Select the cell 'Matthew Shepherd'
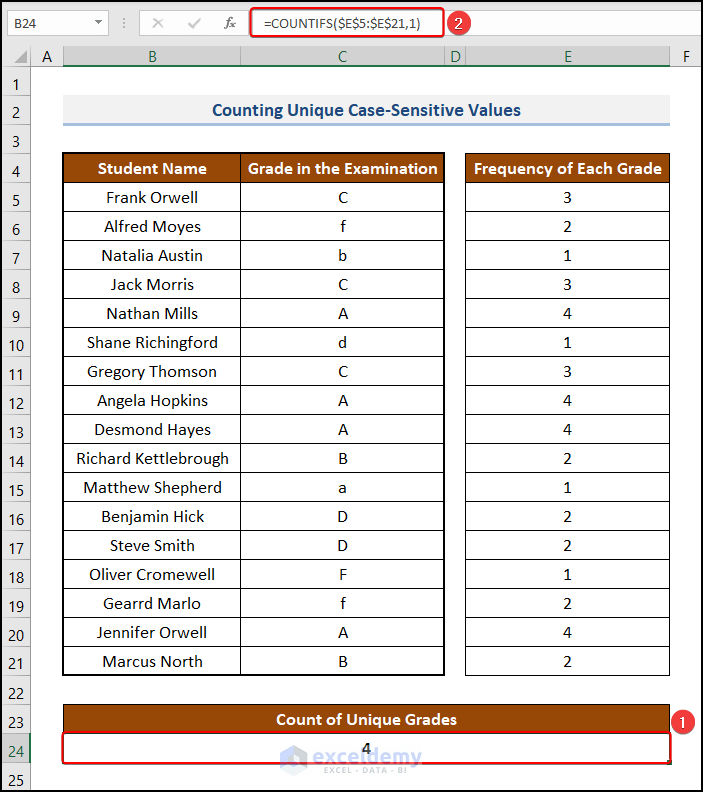703x792 pixels. 152,487
